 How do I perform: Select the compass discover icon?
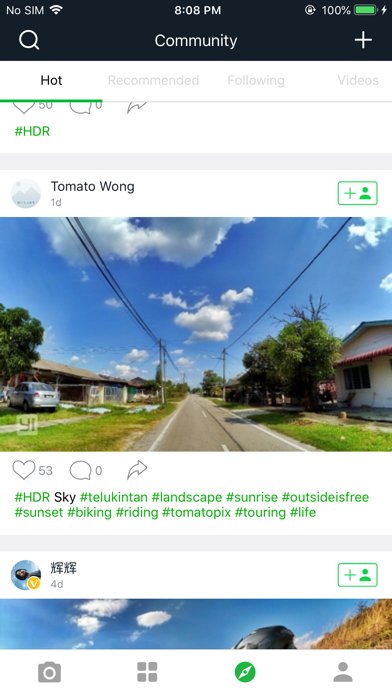(x=245, y=672)
